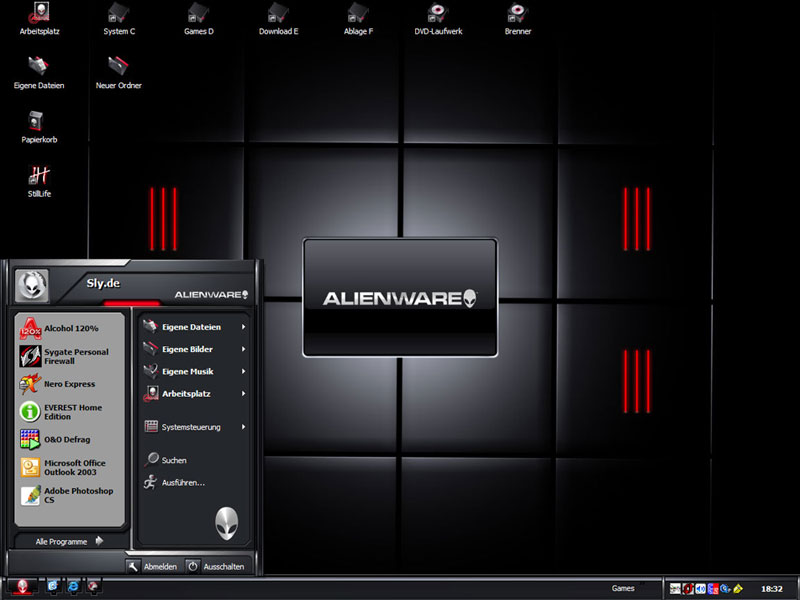Expand the Eigene Musik submenu arrow
This screenshot has width=800, height=600.
pos(243,371)
